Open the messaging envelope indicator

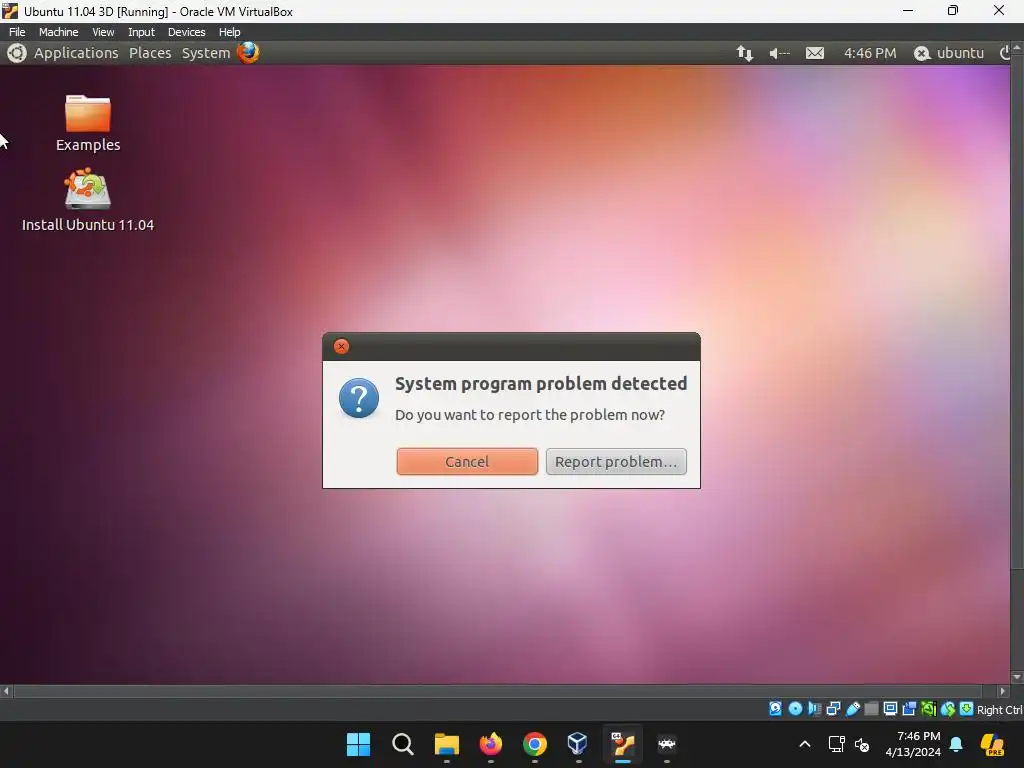(x=814, y=53)
